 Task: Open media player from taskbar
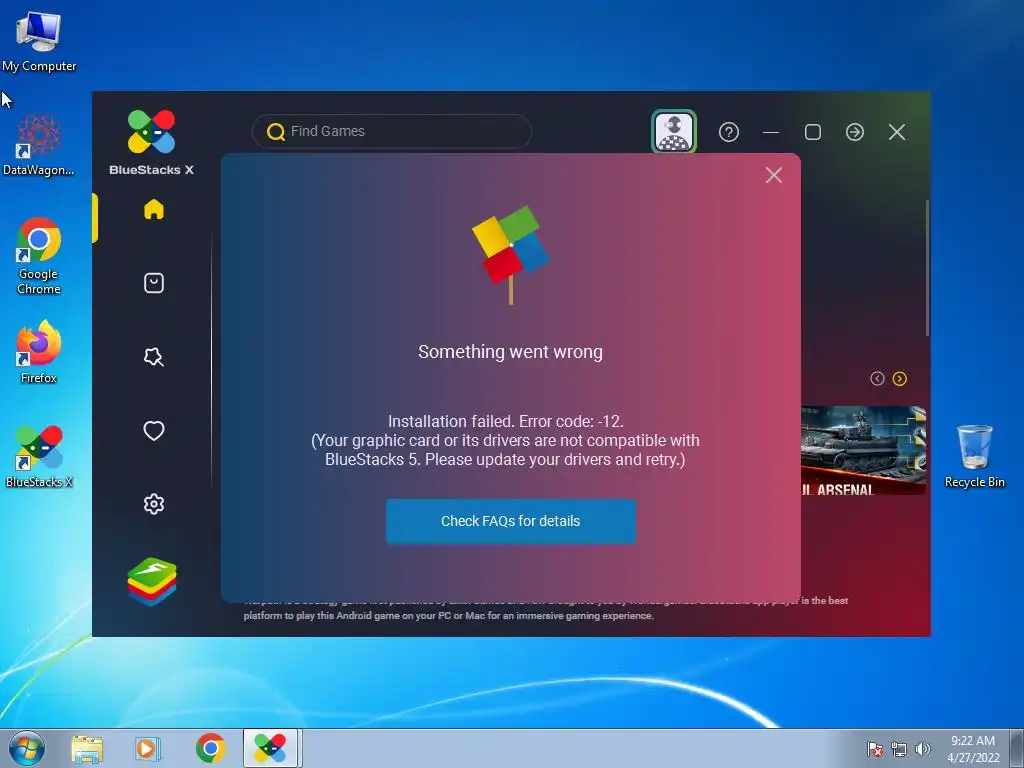click(148, 748)
